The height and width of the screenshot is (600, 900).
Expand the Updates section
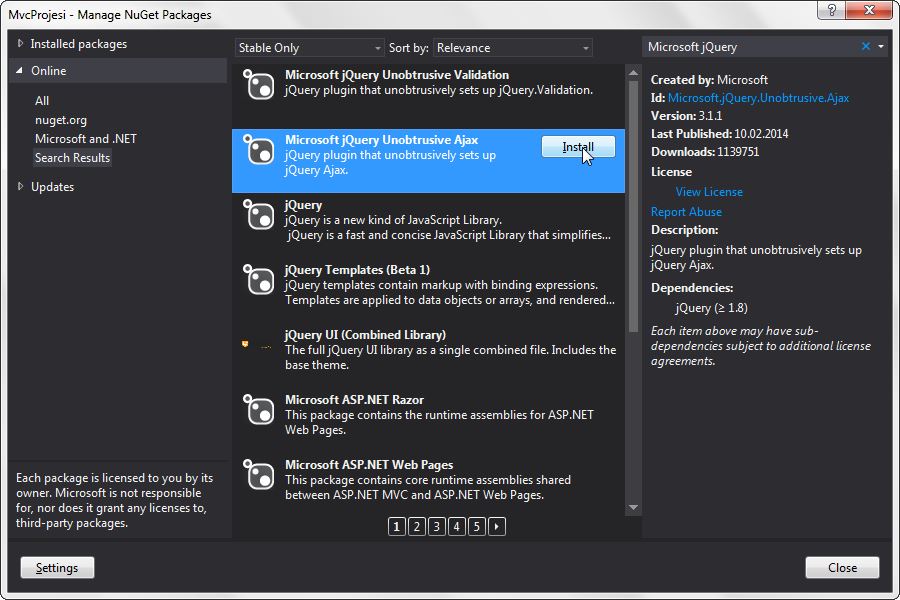pyautogui.click(x=52, y=187)
